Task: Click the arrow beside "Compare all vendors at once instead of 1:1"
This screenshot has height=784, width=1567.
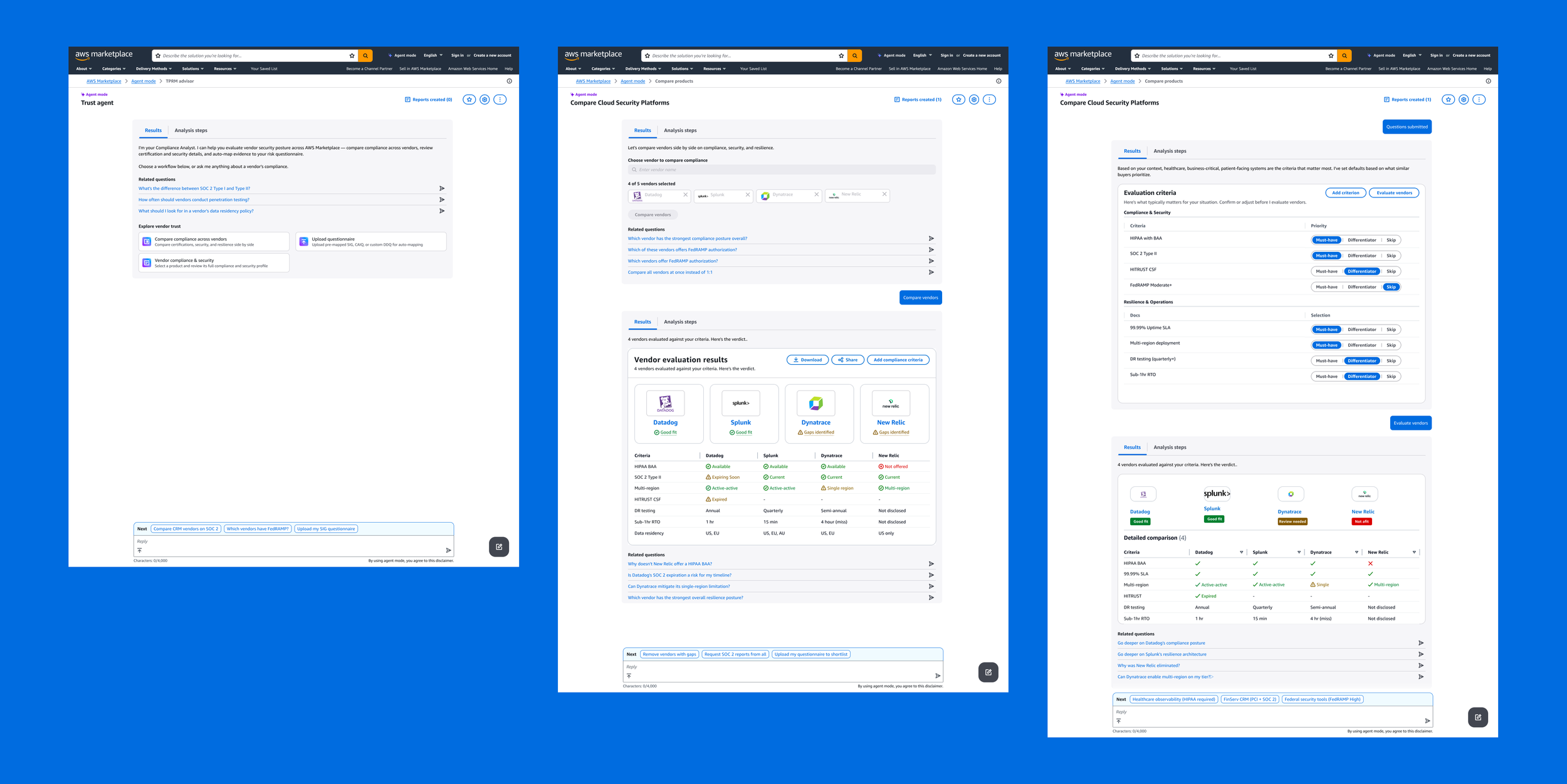Action: tap(931, 273)
